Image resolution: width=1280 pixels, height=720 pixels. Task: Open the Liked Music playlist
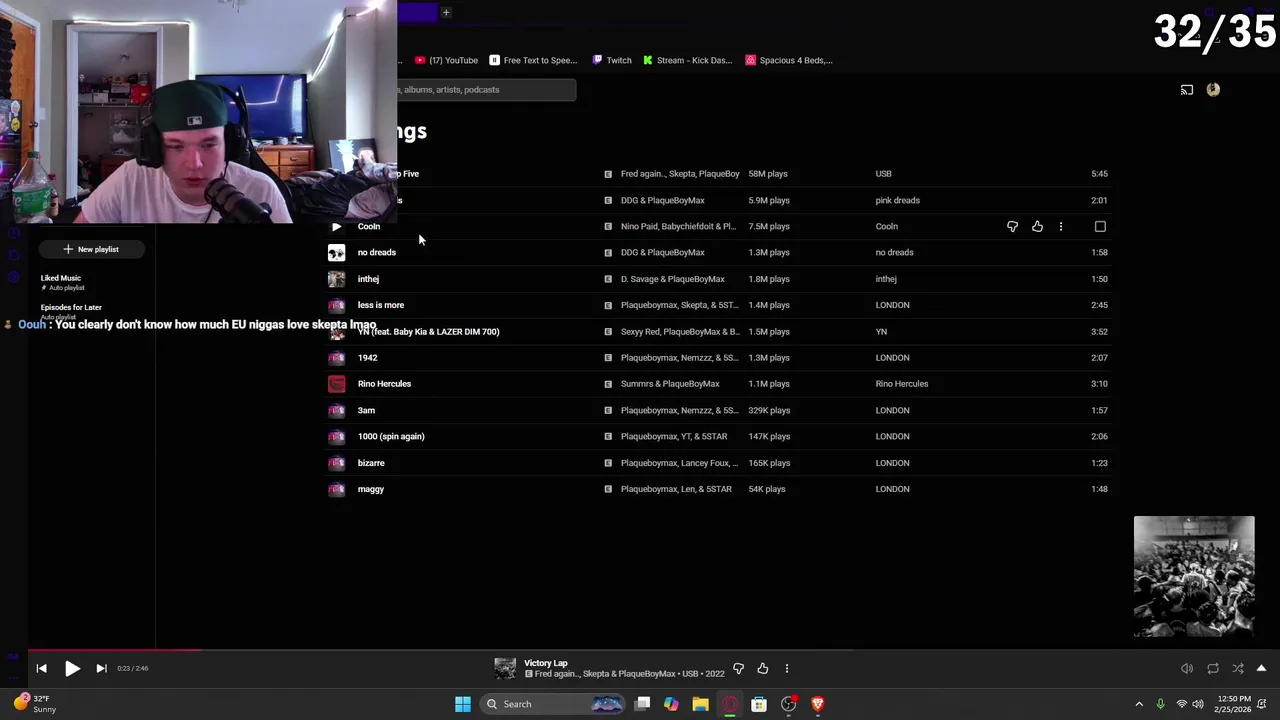62,282
